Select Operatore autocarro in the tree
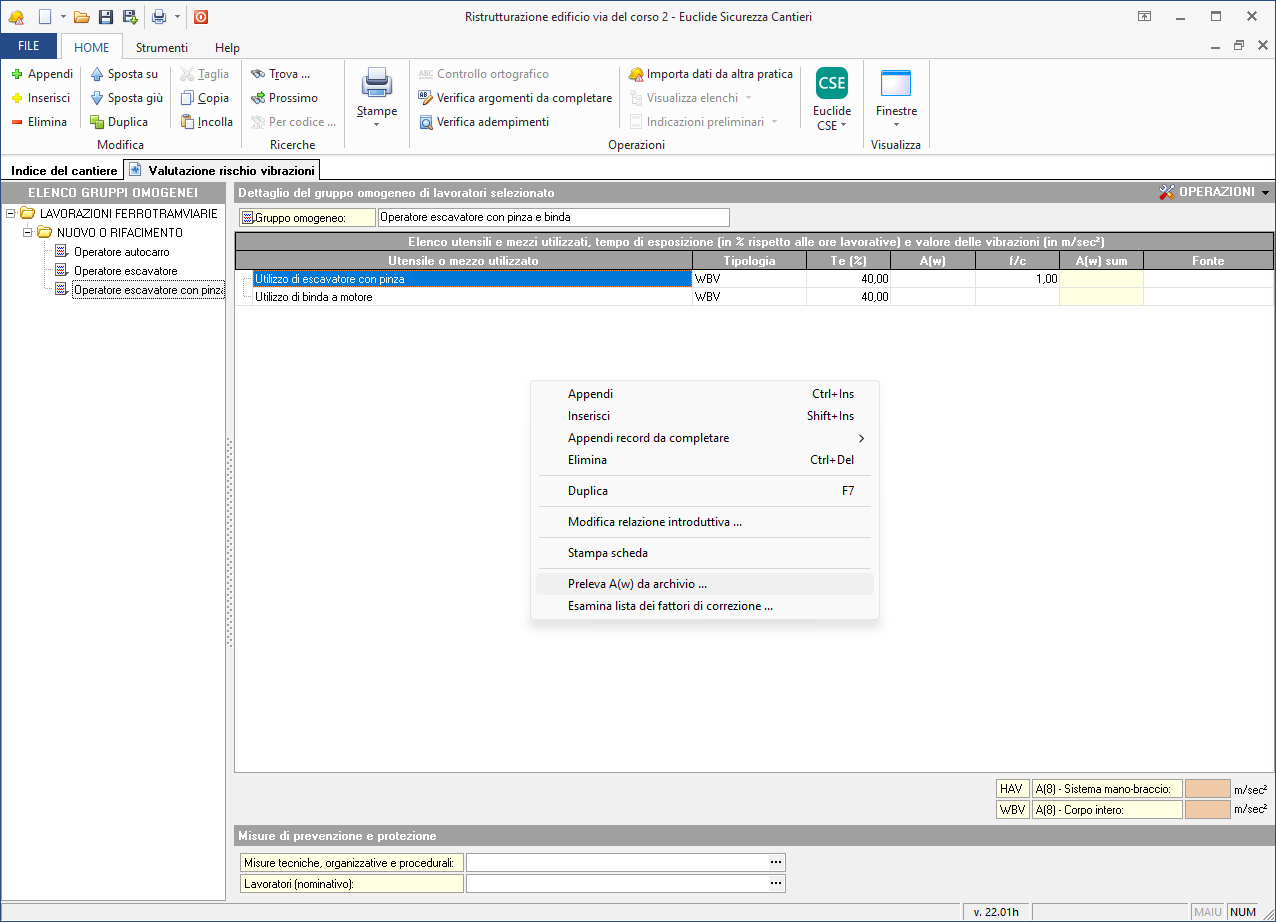1276x922 pixels. pyautogui.click(x=121, y=252)
